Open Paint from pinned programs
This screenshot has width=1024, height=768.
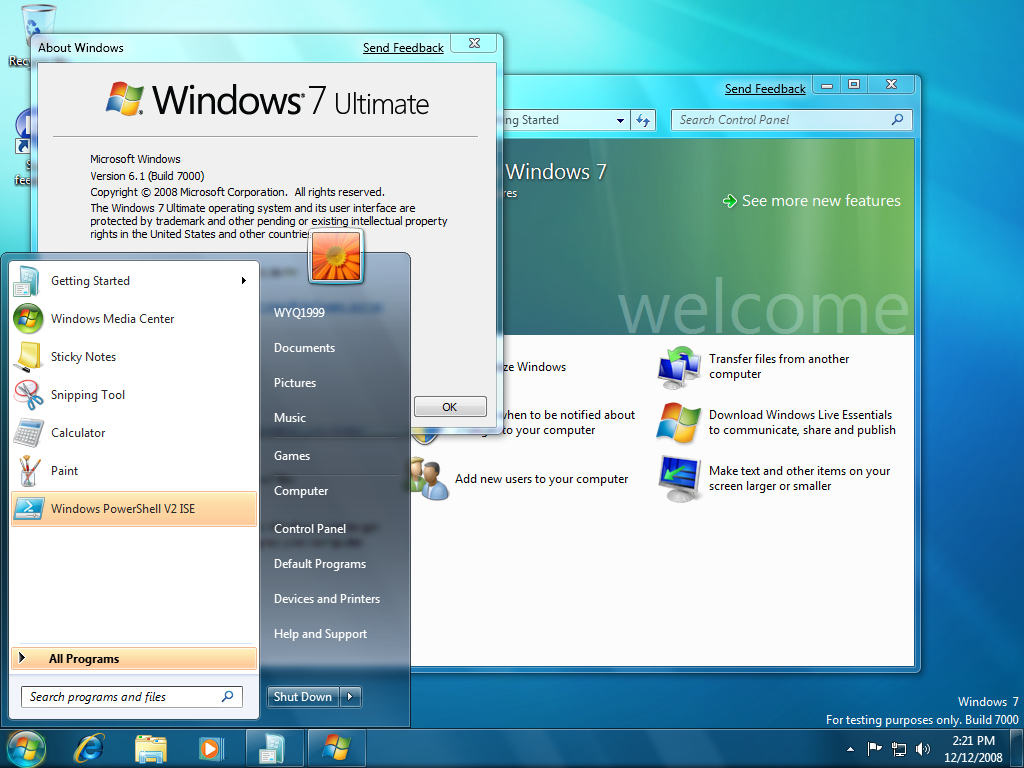coord(64,471)
